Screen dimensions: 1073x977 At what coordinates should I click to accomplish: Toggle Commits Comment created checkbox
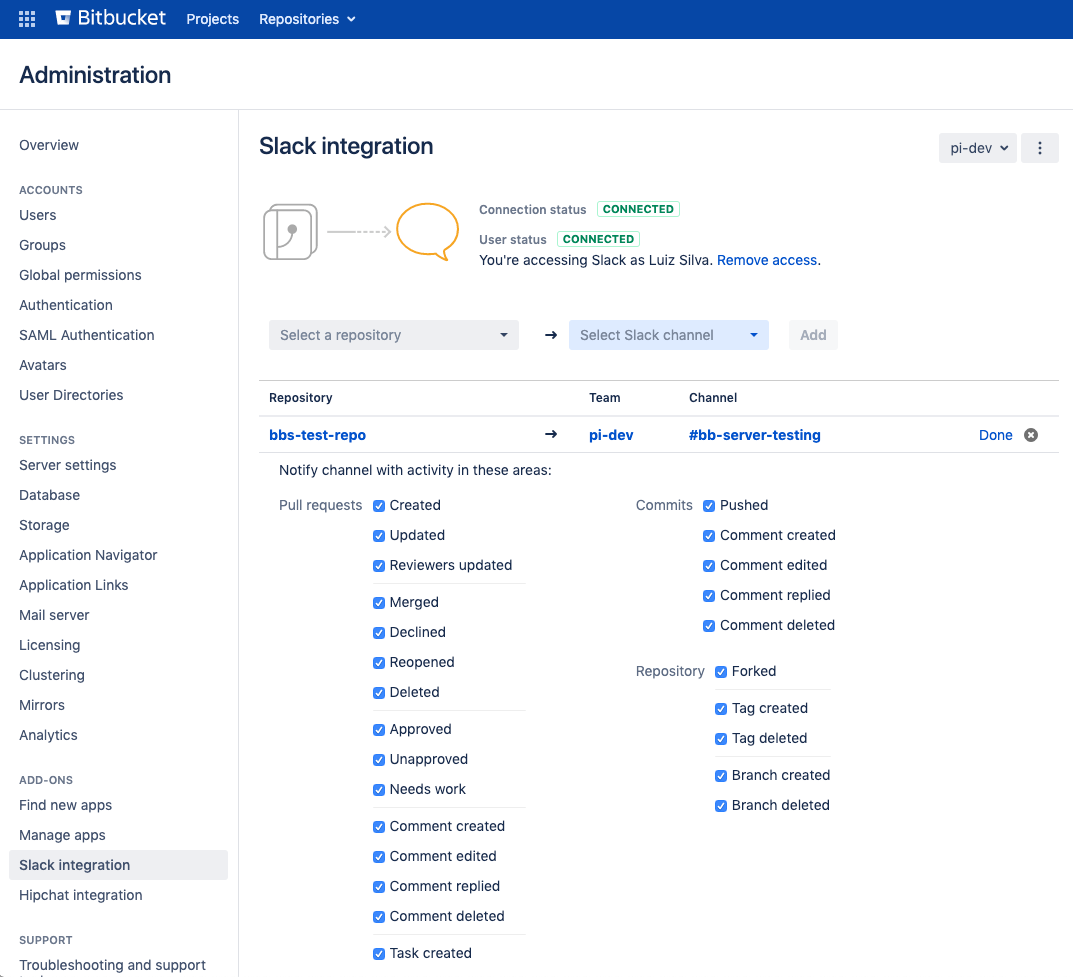coord(709,536)
